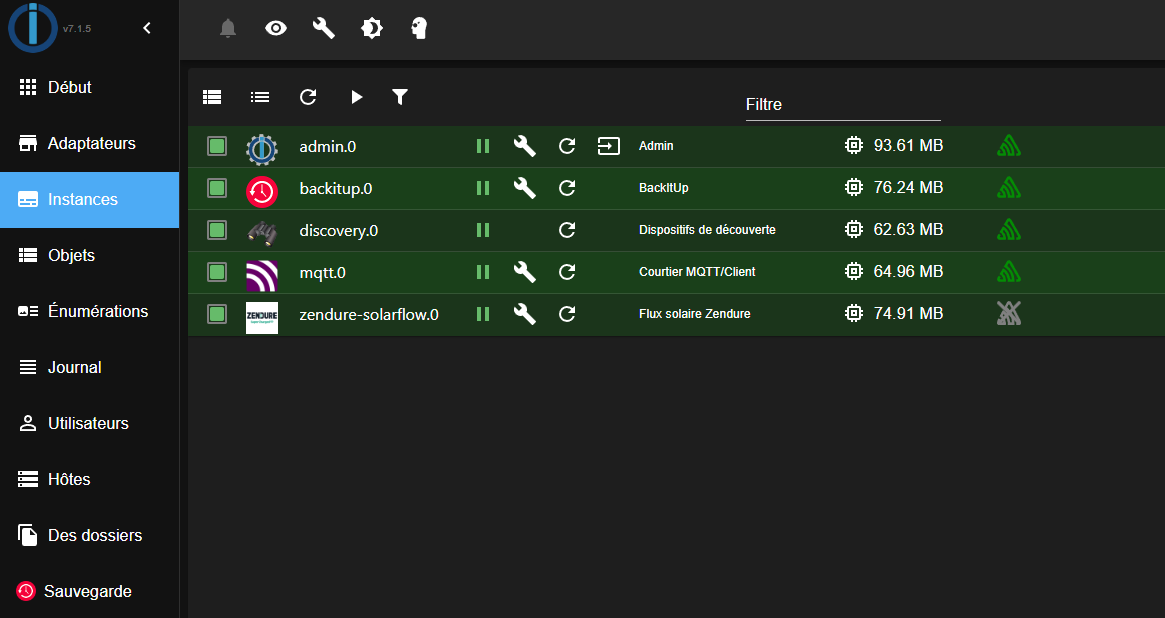Click memory chip icon beside 93.61 MB
This screenshot has width=1165, height=618.
coord(854,146)
